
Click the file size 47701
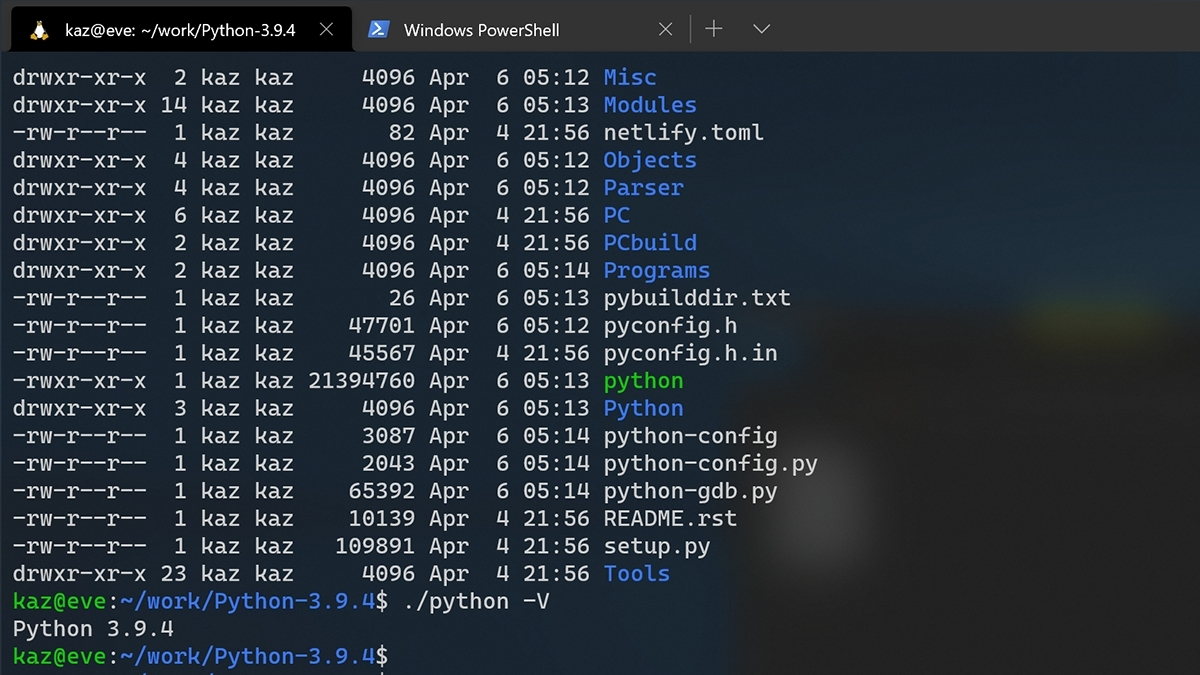point(382,325)
